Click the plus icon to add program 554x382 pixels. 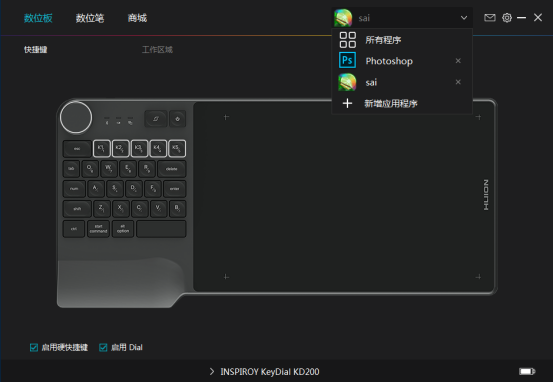(x=347, y=103)
